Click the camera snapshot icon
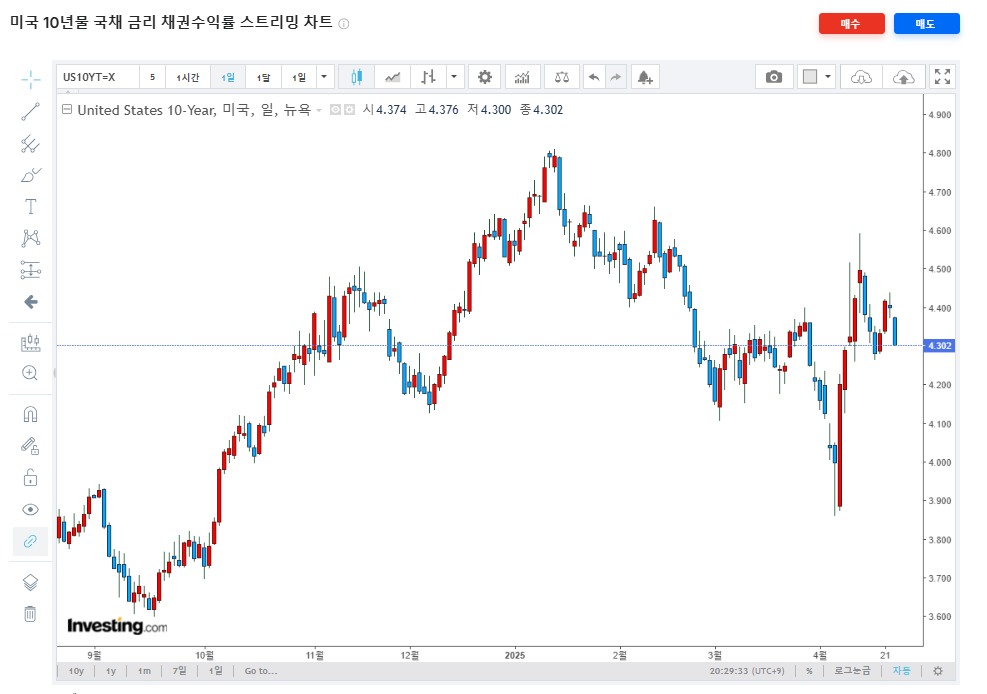The image size is (987, 694). tap(773, 77)
